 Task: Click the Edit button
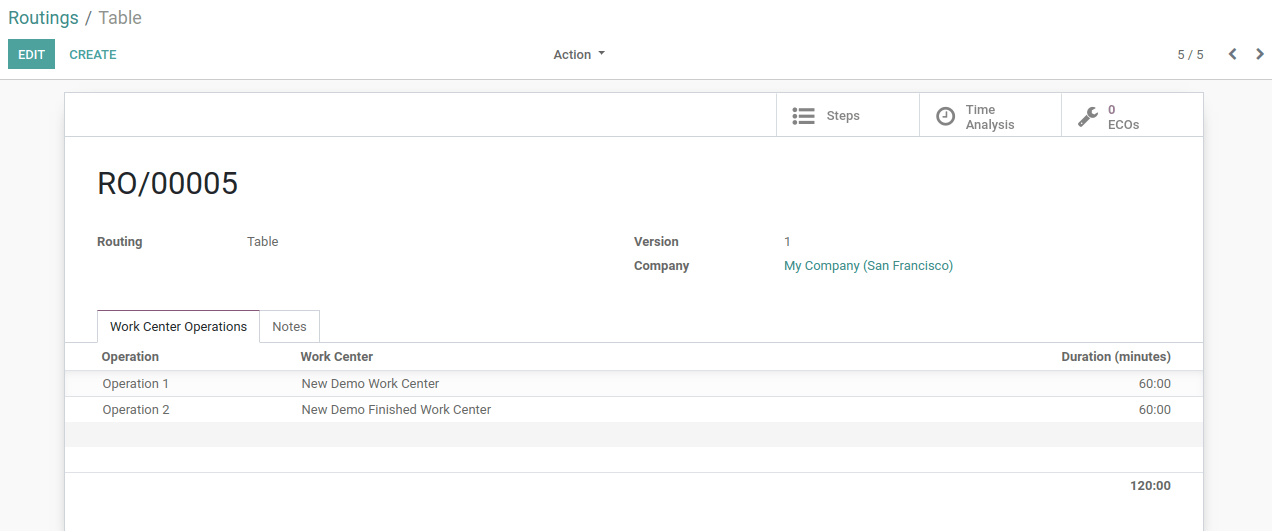pos(31,55)
